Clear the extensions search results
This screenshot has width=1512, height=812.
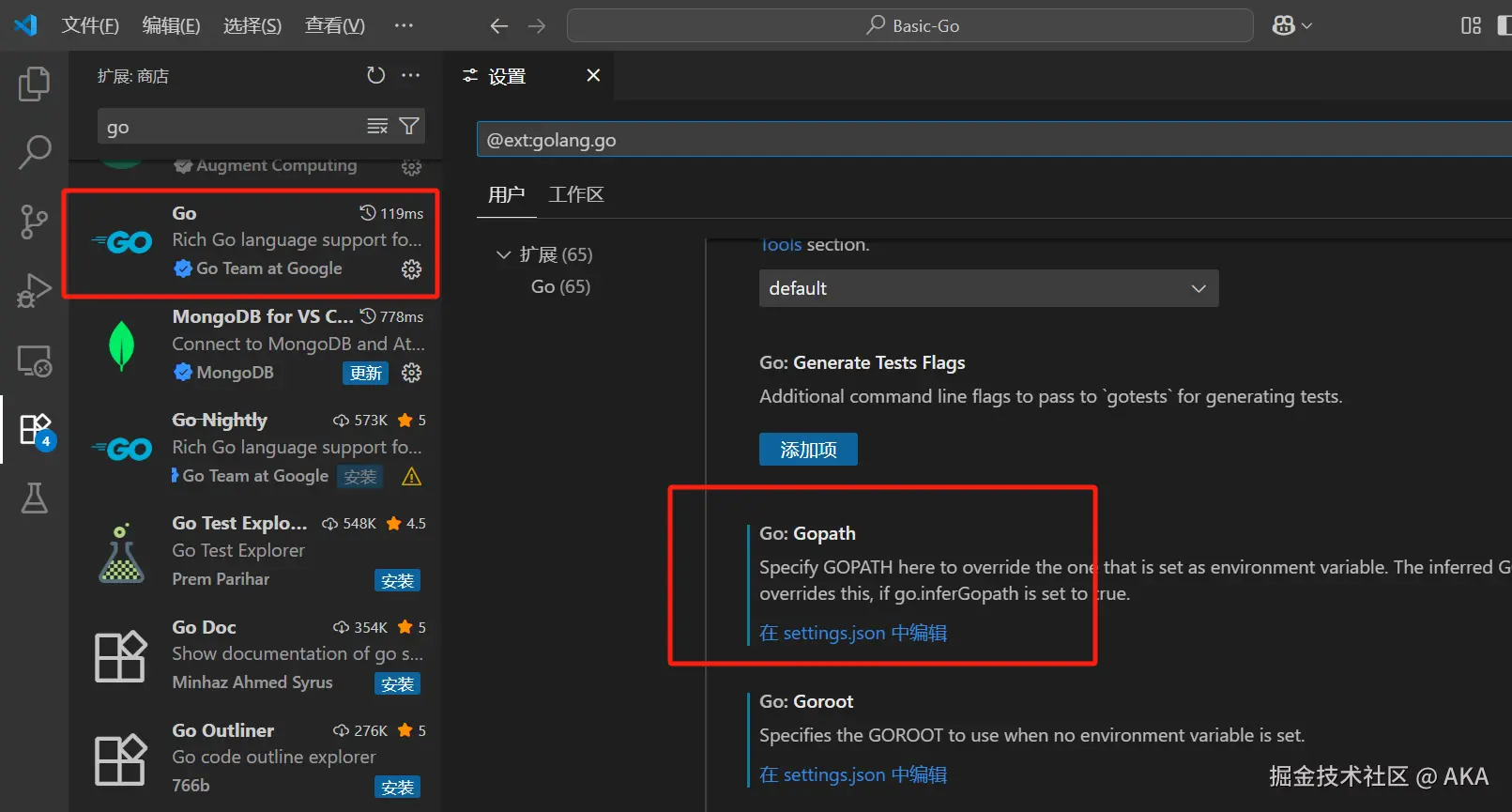[x=377, y=126]
